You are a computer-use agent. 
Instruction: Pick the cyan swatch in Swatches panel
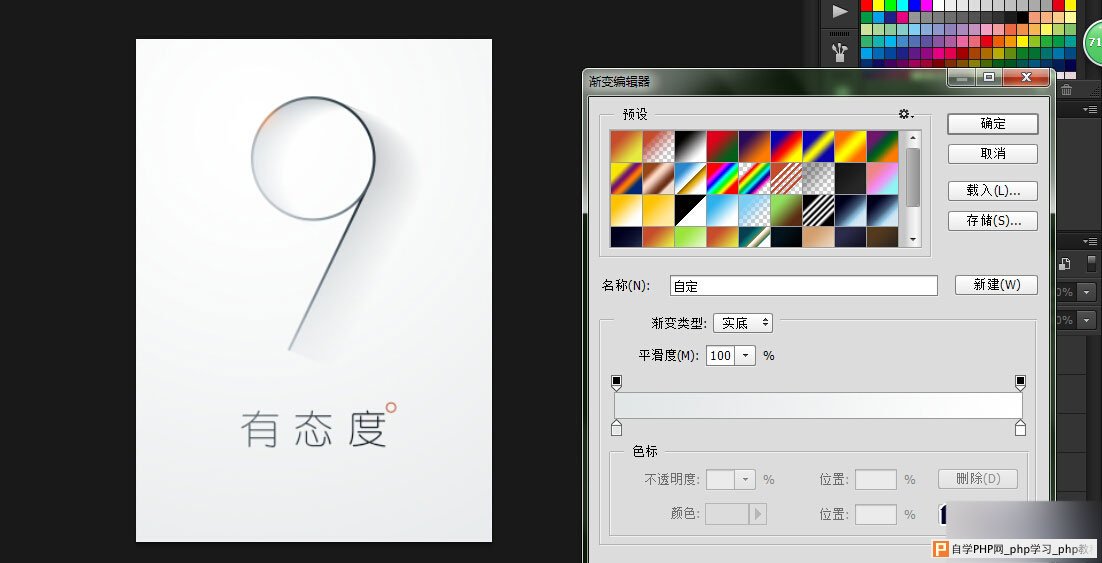(x=902, y=5)
